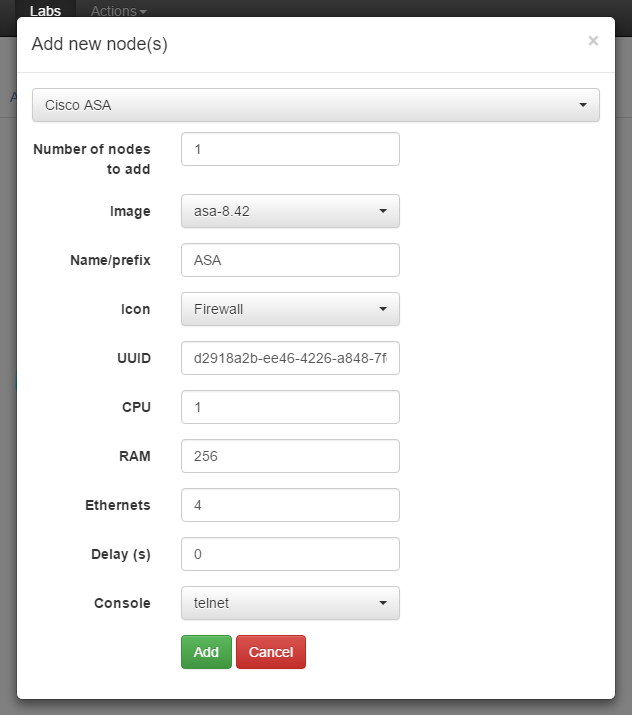Open the Actions dropdown menu
This screenshot has height=715, width=632.
tap(119, 10)
